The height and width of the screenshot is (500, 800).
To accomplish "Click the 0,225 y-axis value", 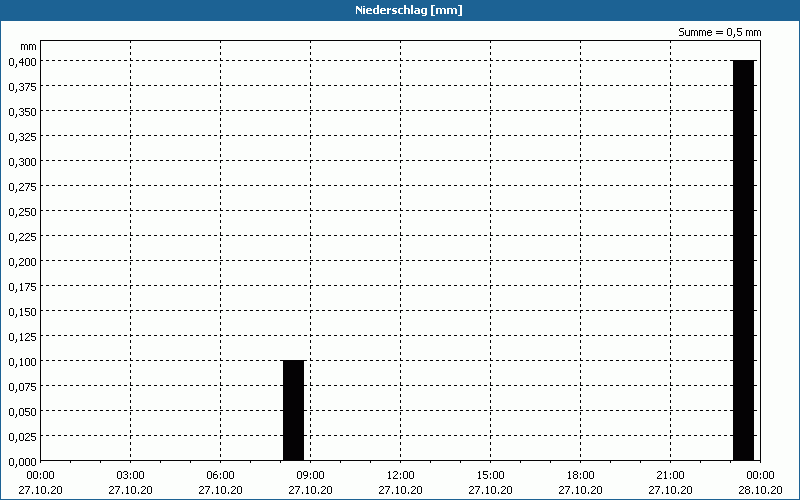I will 22,237.
